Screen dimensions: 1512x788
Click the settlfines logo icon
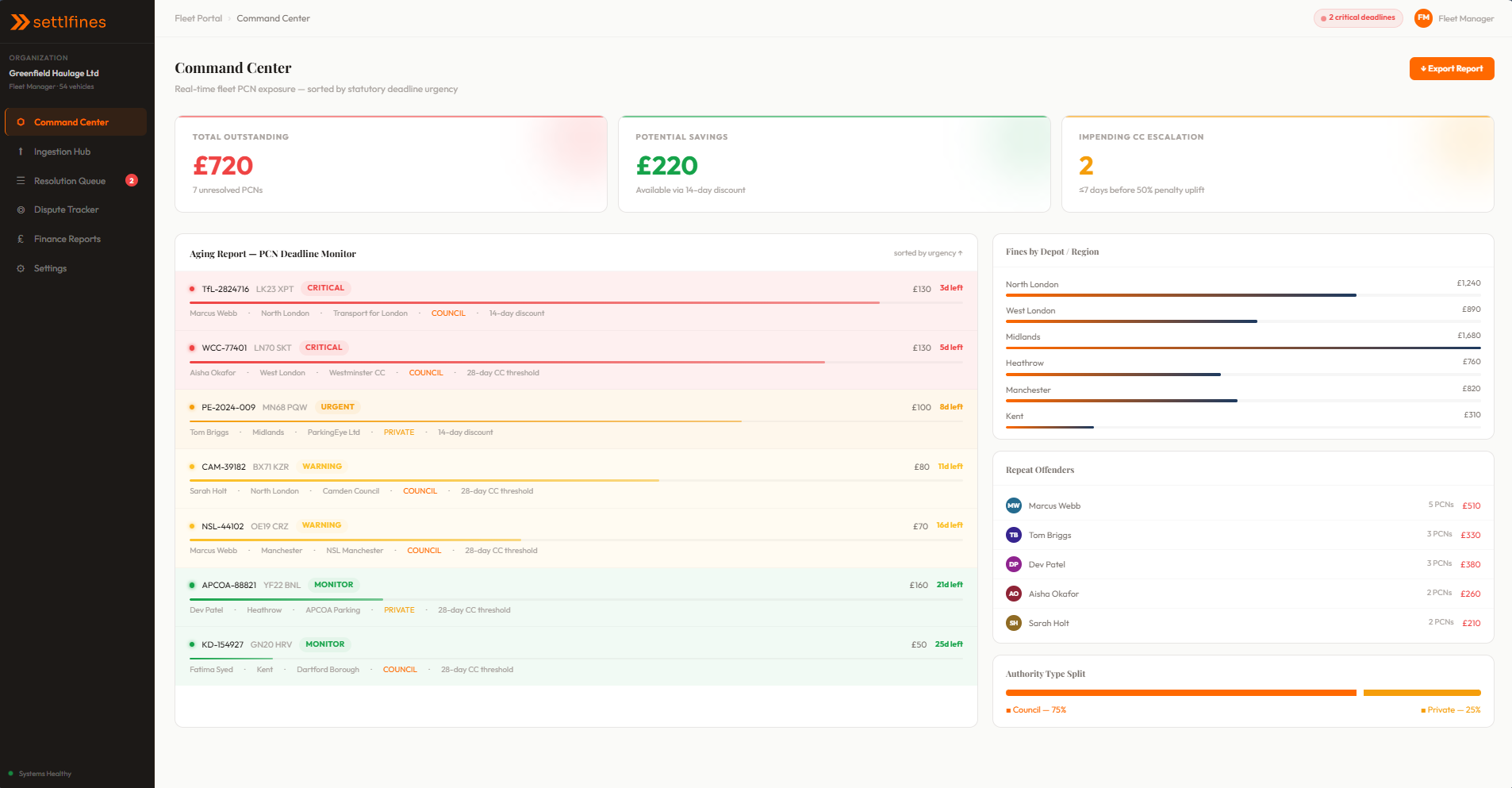coord(20,22)
